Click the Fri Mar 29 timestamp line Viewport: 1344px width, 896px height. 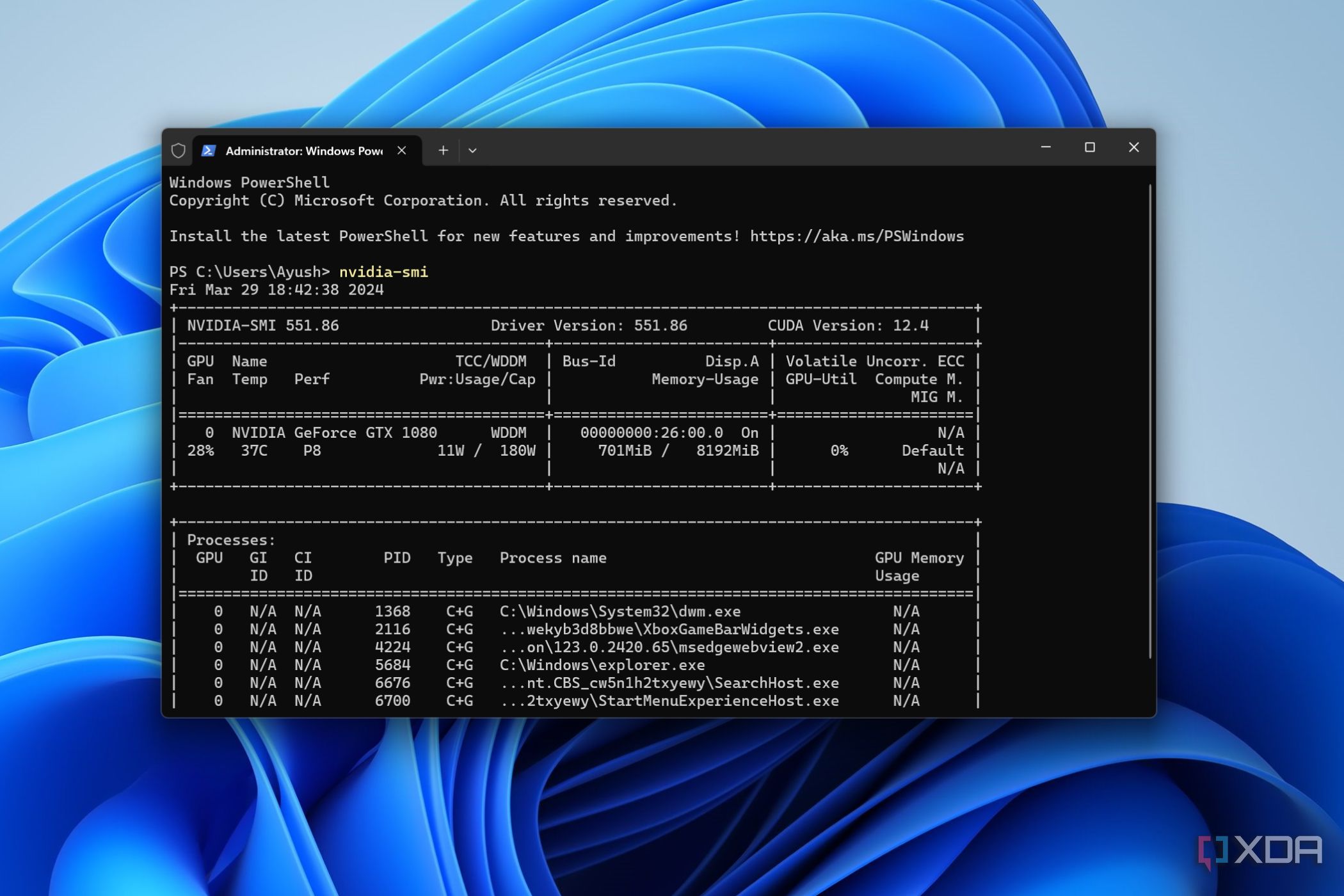[x=276, y=289]
